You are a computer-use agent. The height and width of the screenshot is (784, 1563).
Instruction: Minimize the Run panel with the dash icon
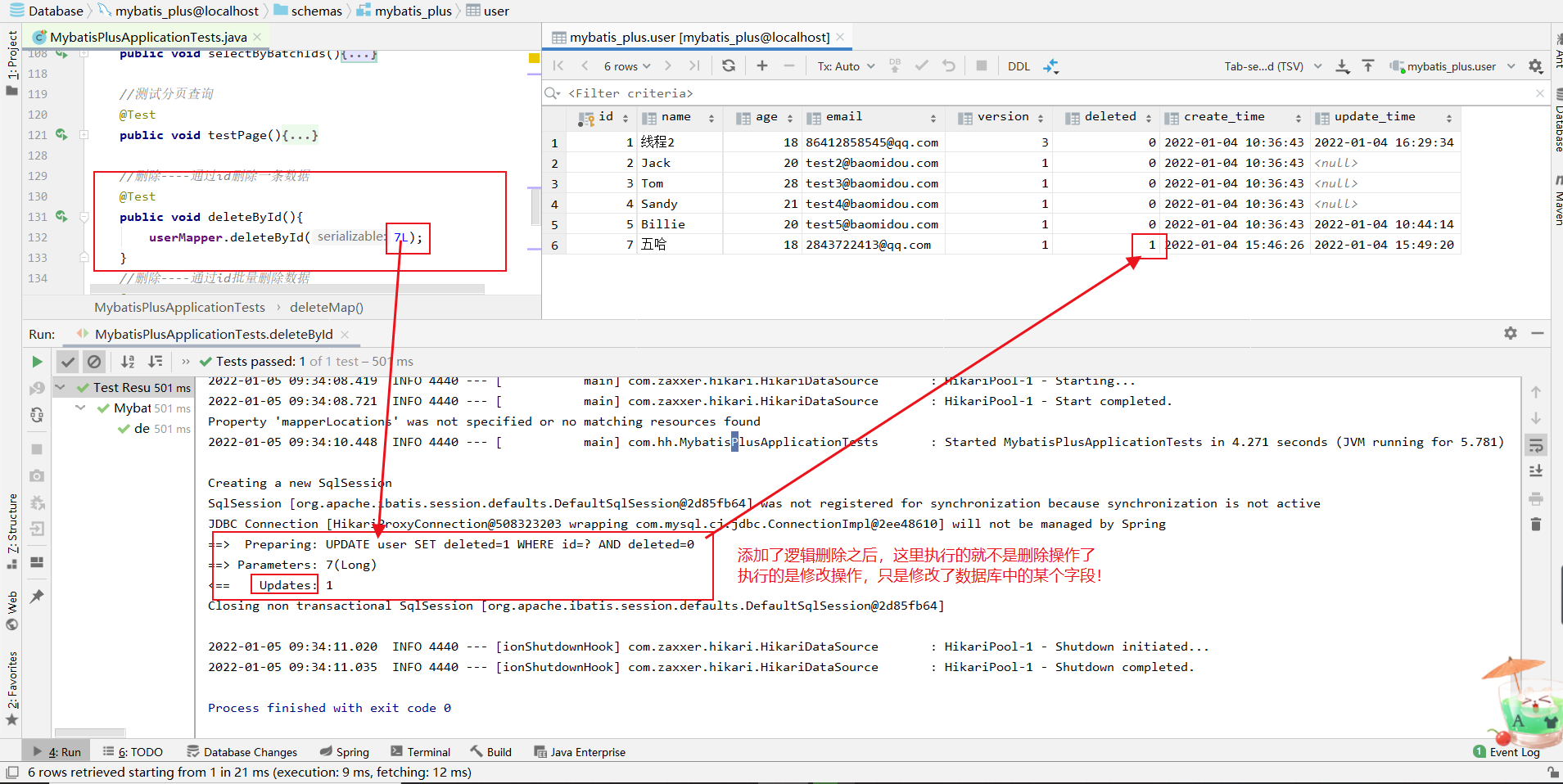[x=1538, y=333]
